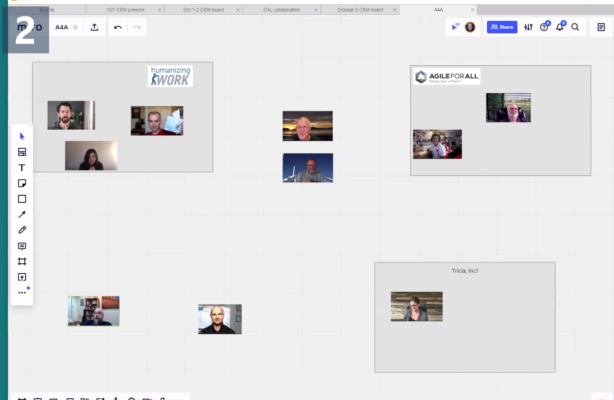This screenshot has width=614, height=400.
Task: Select the Comment tool
Action: [x=22, y=246]
